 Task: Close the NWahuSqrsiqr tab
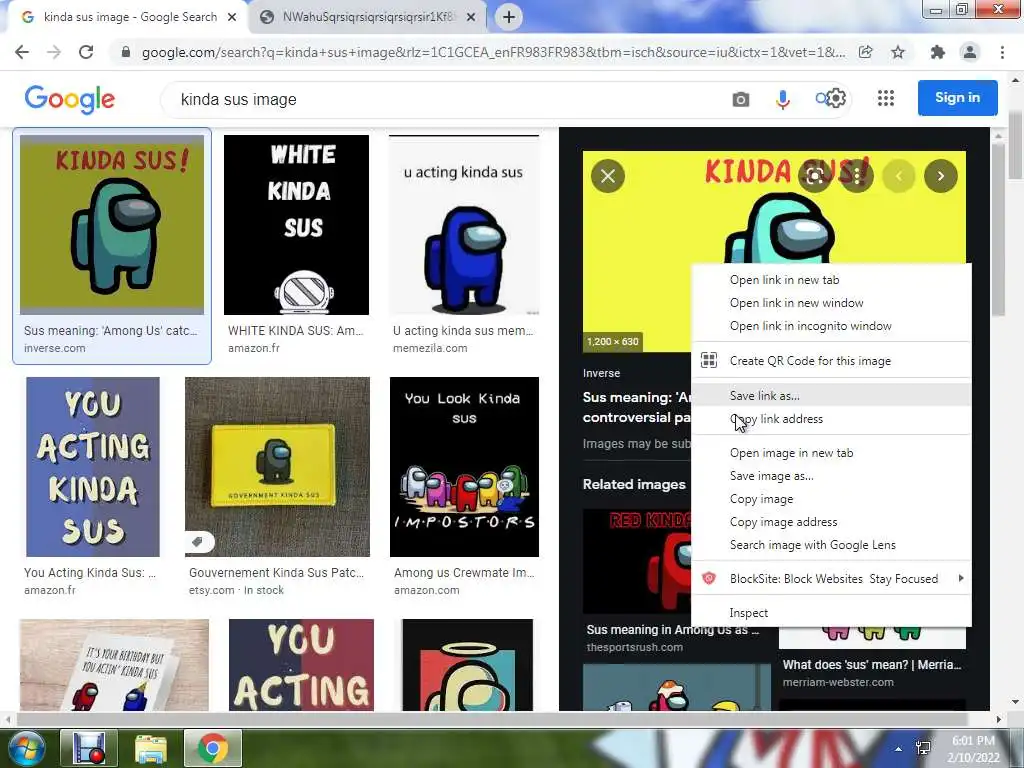[471, 17]
